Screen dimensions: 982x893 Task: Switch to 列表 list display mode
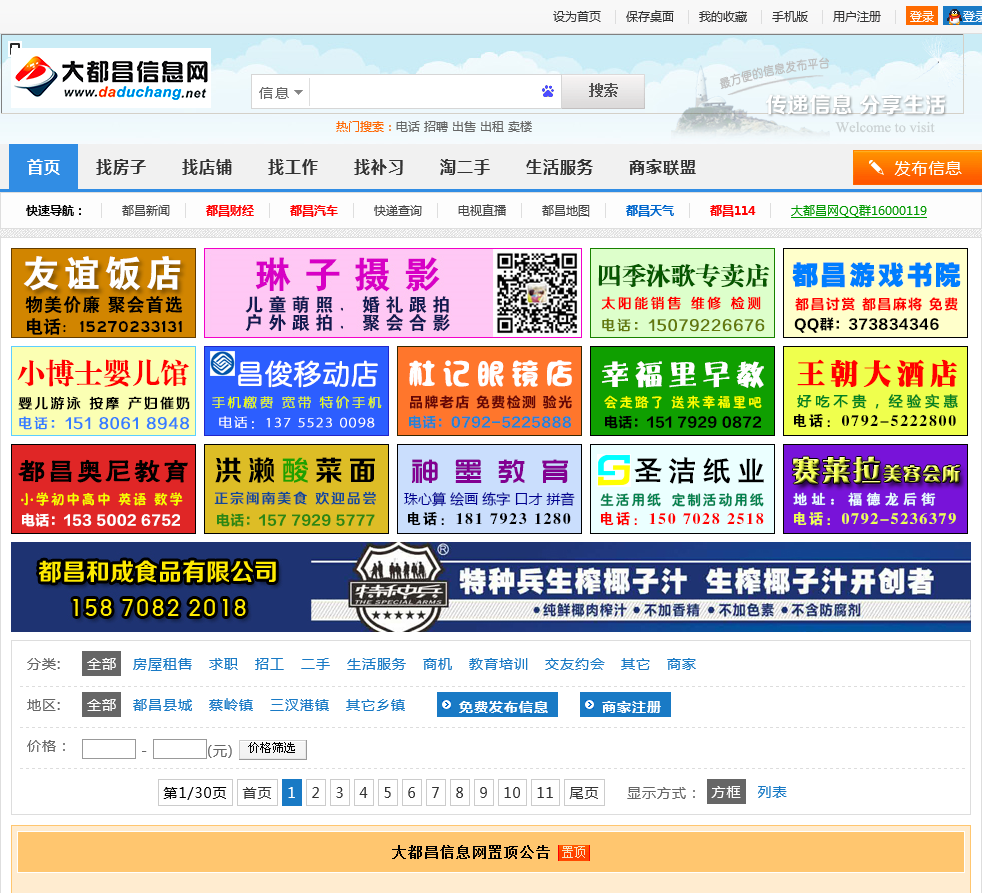(772, 792)
